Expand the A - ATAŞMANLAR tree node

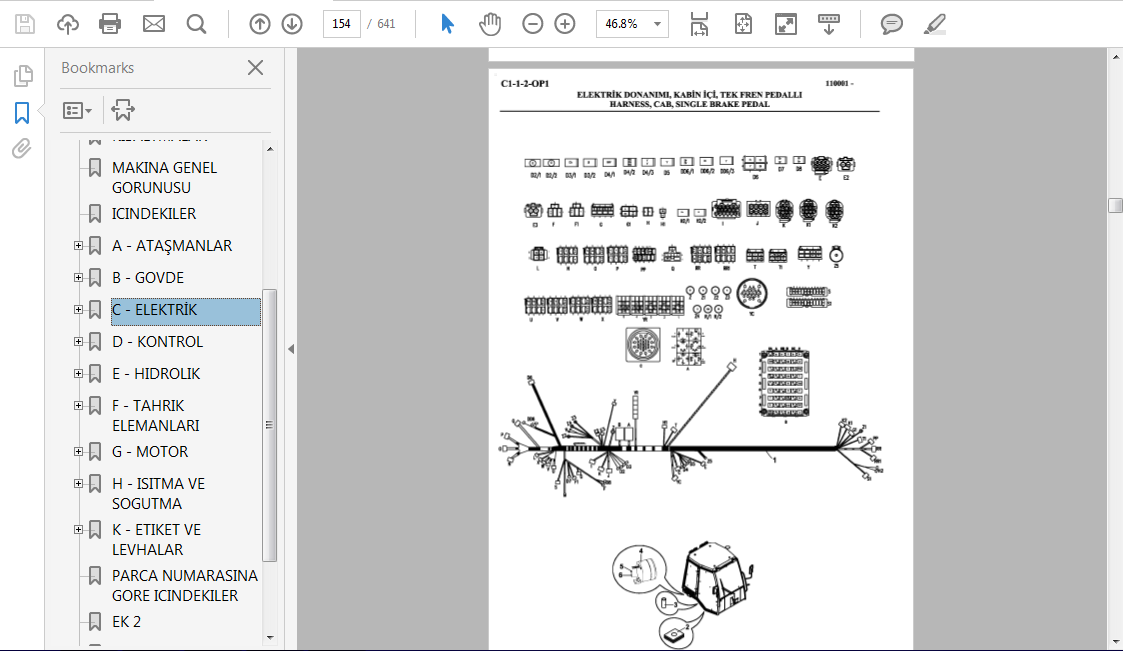(79, 246)
